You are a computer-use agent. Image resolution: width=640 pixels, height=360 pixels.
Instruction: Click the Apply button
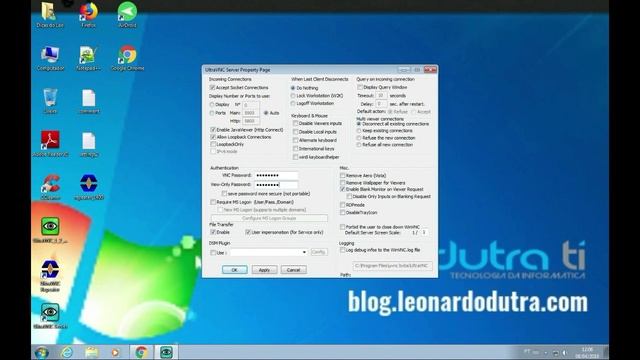(x=264, y=270)
